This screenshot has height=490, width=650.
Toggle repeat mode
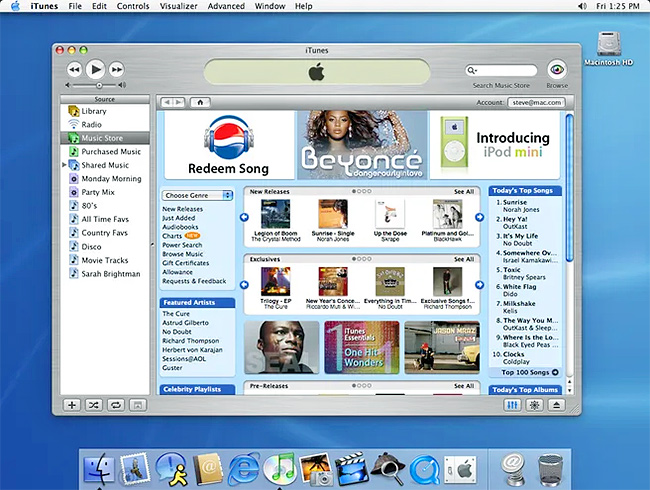[116, 405]
